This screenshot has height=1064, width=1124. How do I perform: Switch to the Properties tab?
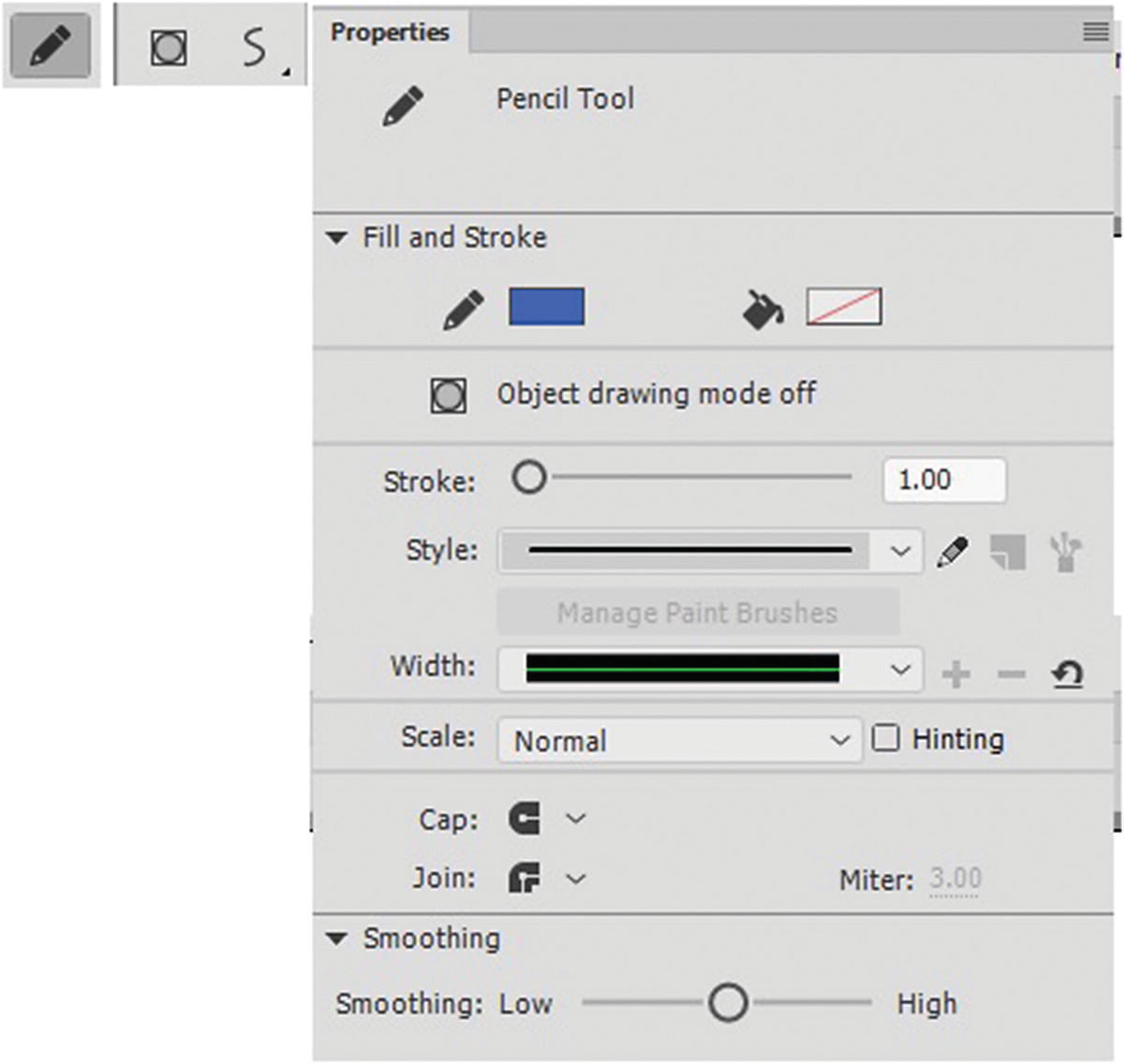coord(390,32)
